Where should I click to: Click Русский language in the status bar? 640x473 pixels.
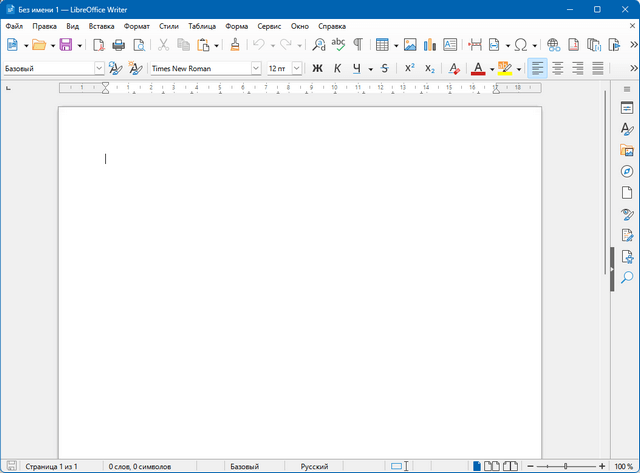[x=314, y=466]
